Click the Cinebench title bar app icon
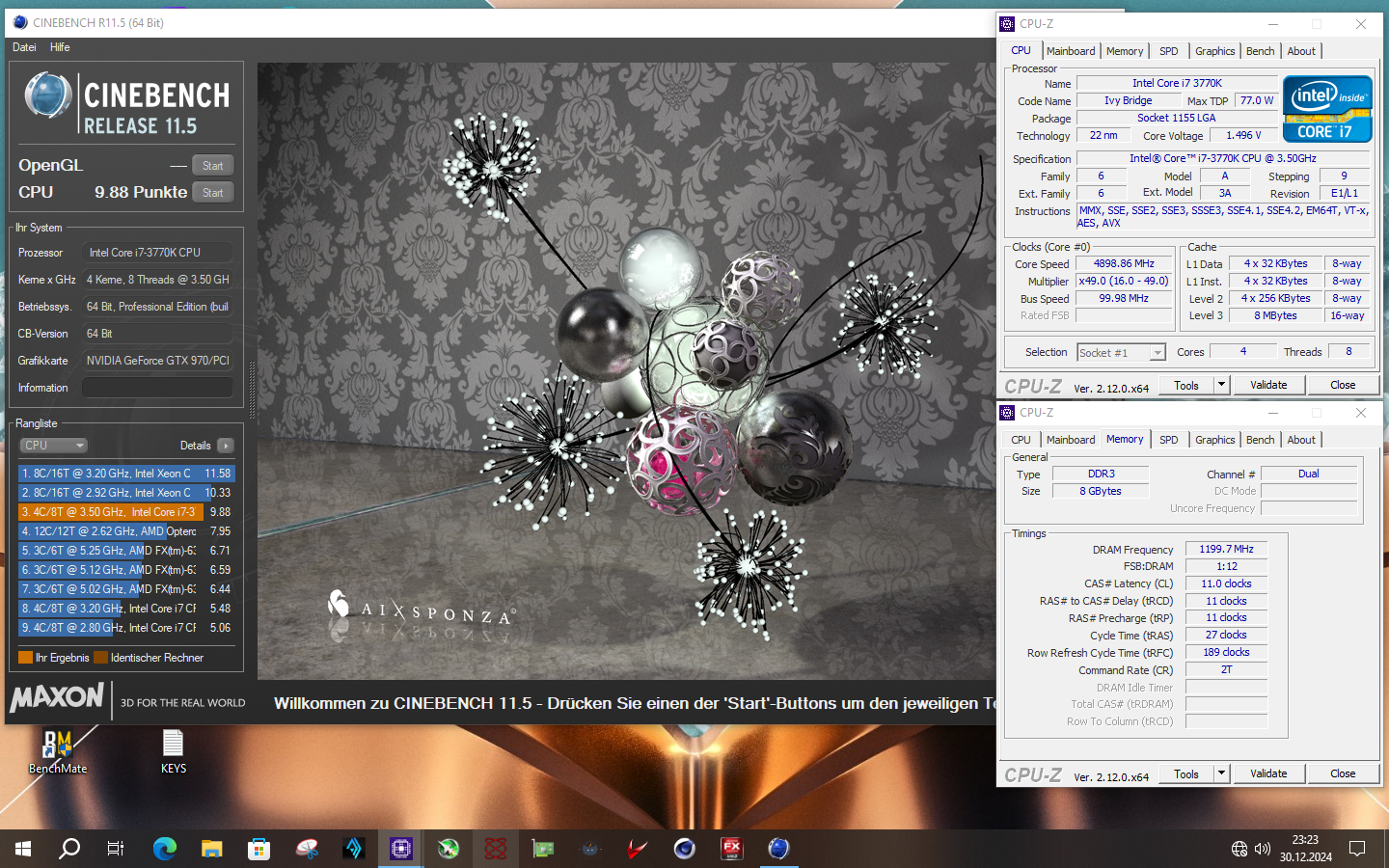 [20, 22]
